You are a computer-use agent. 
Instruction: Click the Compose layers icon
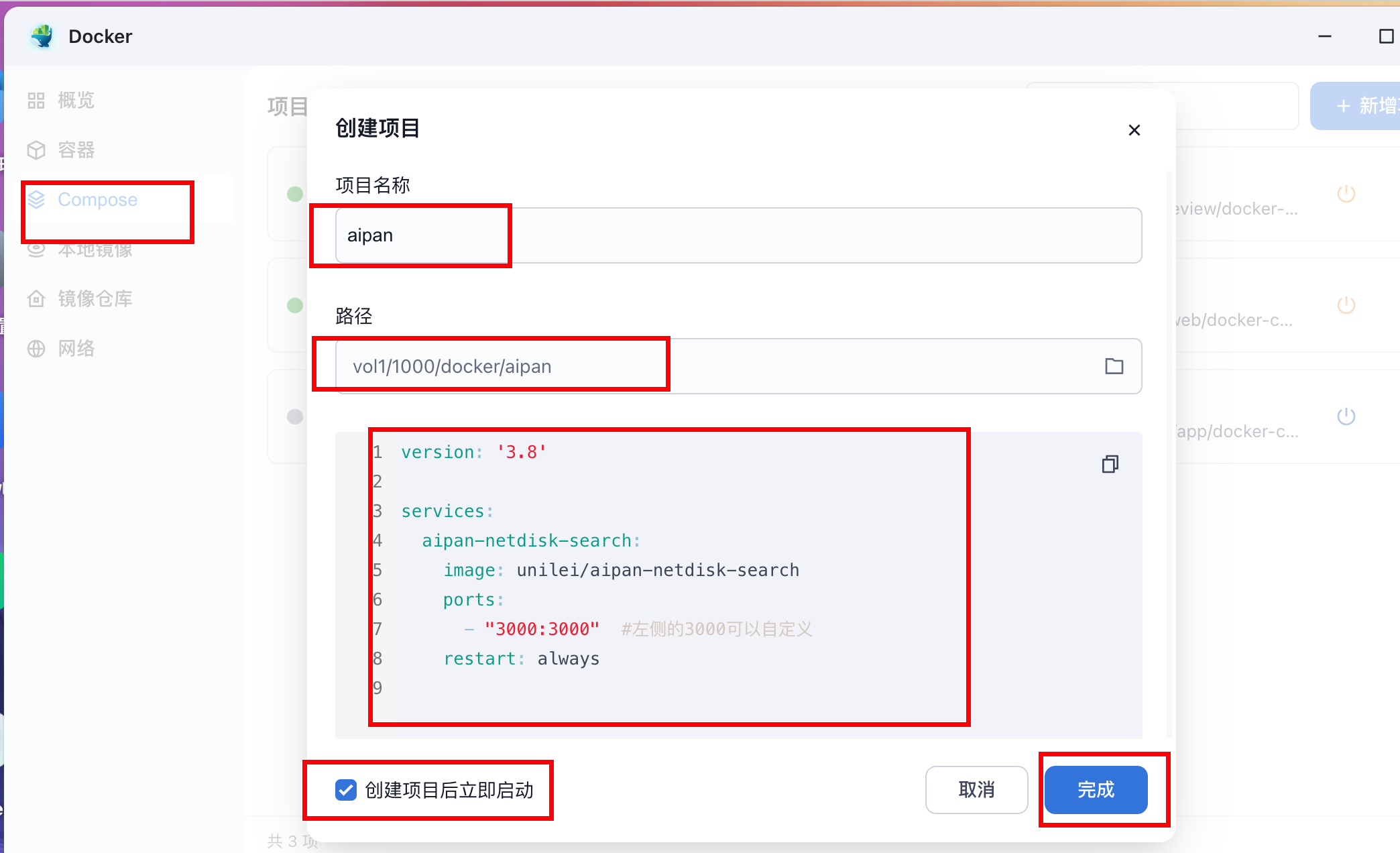point(36,200)
